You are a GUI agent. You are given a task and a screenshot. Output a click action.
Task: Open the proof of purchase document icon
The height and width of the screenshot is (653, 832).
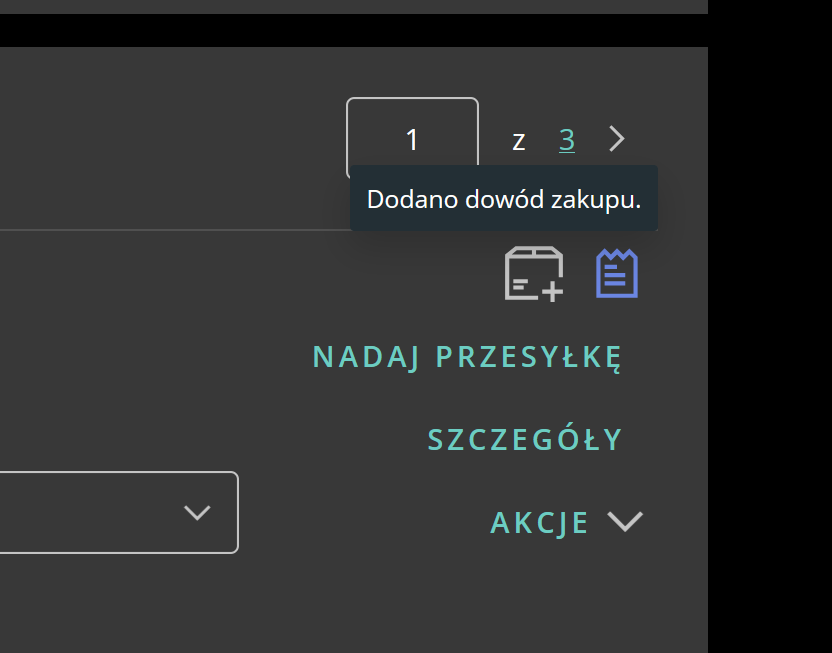(617, 273)
